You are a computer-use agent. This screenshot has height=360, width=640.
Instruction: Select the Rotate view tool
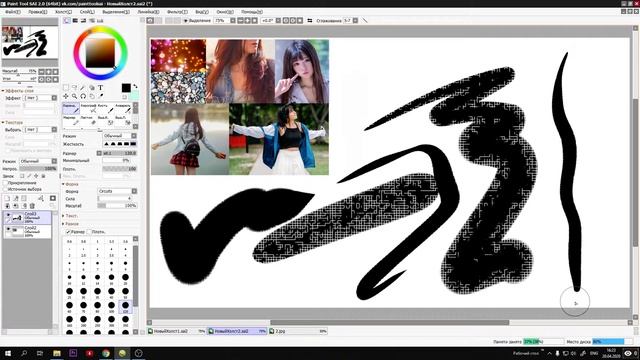(x=83, y=96)
